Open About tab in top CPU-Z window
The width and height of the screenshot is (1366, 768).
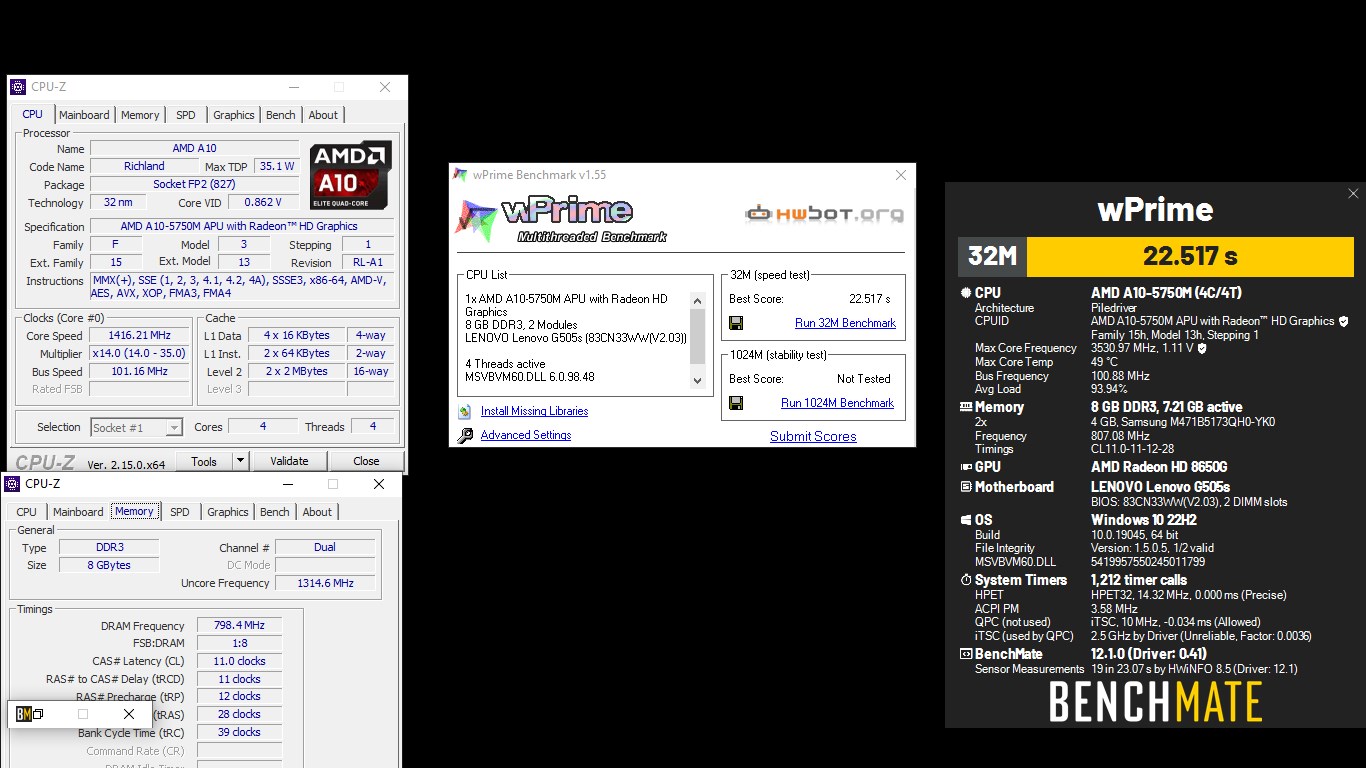click(x=323, y=115)
